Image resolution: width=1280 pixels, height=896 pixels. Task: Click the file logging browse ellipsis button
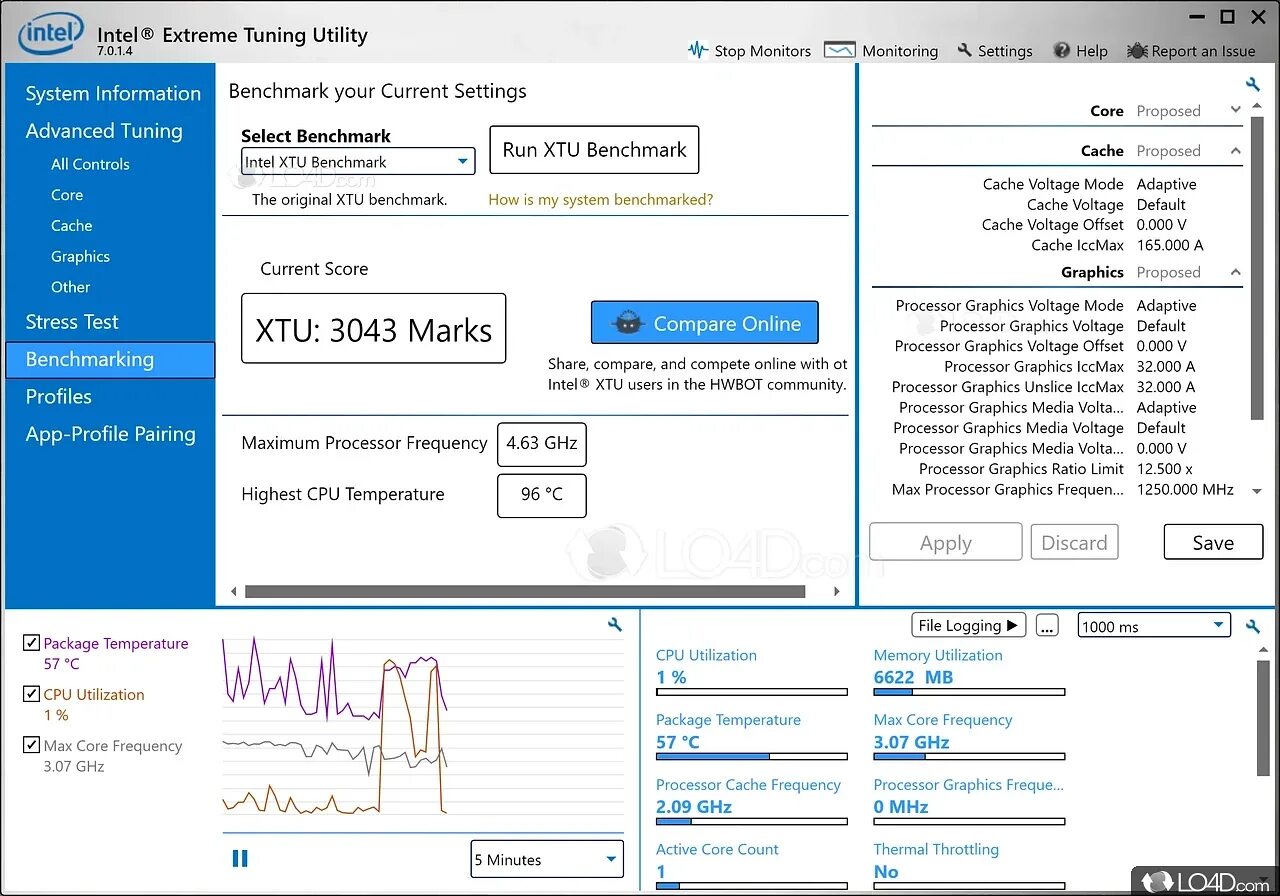tap(1047, 626)
